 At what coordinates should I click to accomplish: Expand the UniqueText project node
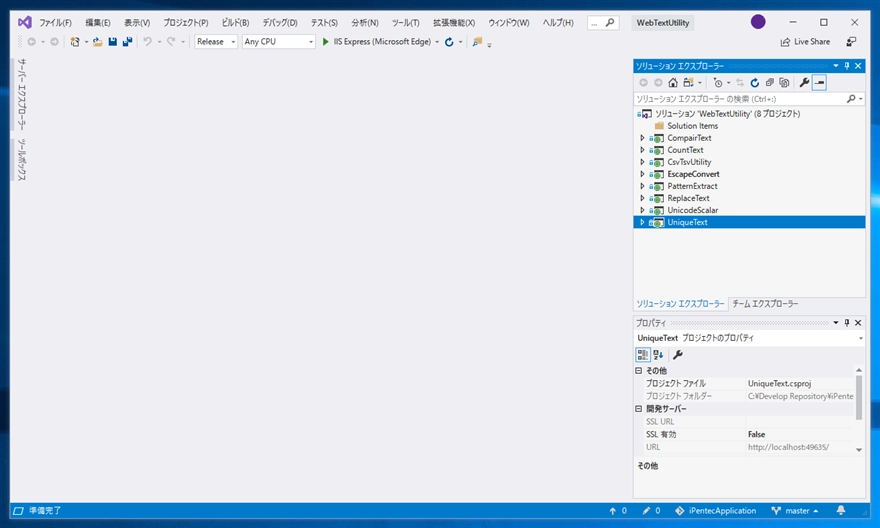pos(643,222)
